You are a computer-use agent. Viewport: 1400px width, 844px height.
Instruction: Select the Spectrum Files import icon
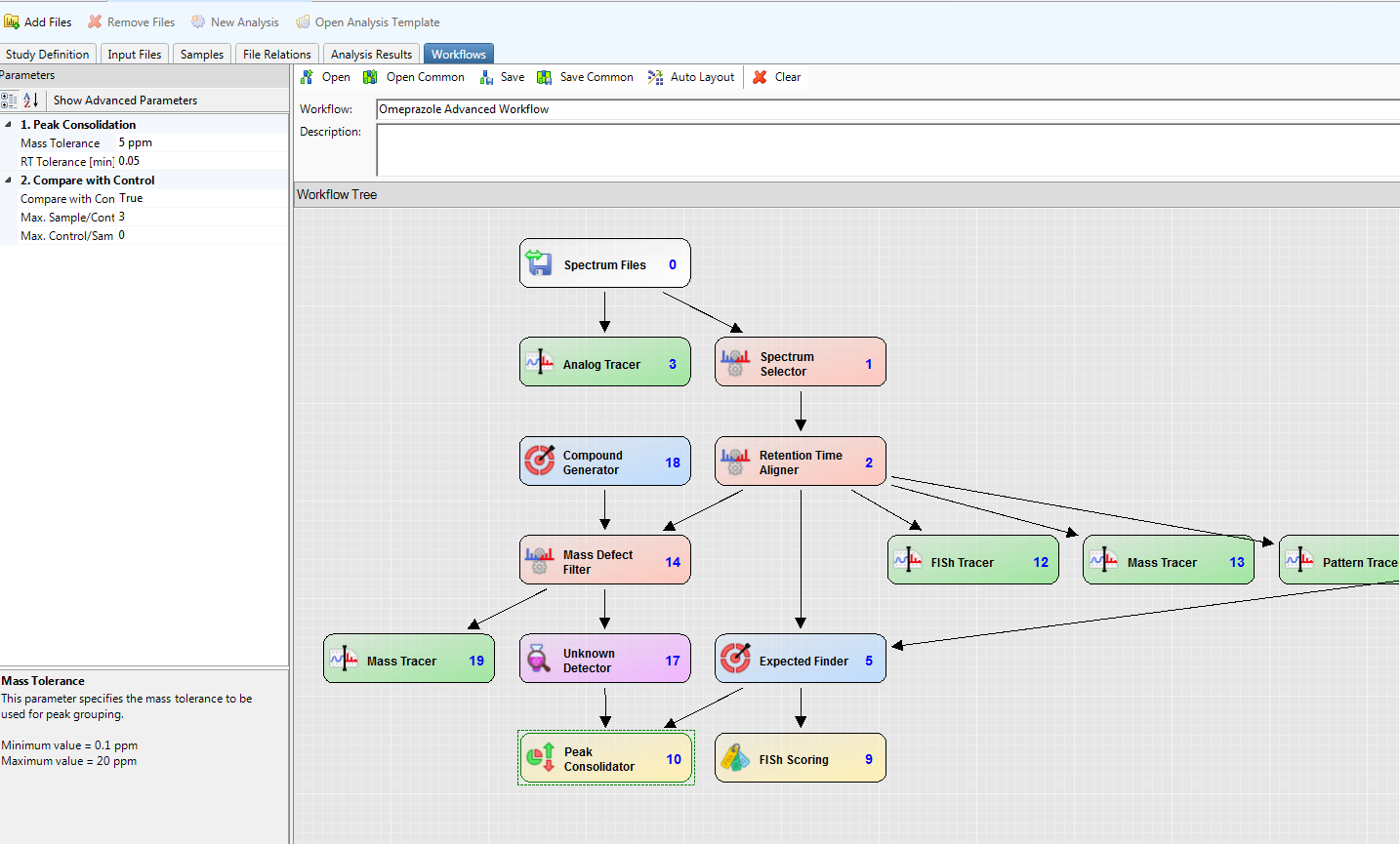(x=539, y=262)
